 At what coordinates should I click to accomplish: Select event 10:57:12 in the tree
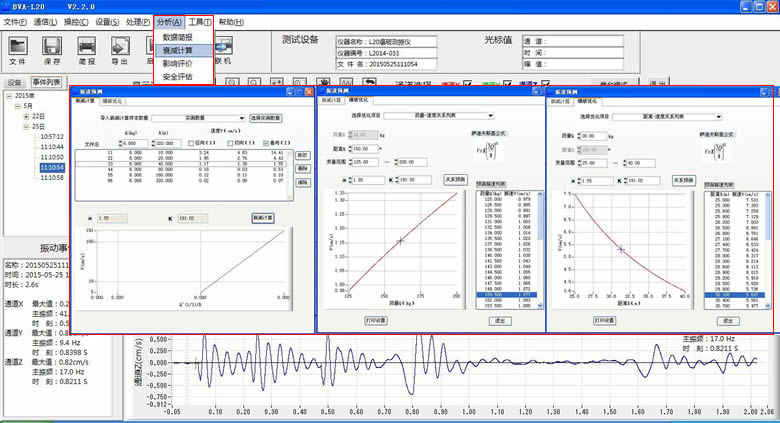click(x=52, y=136)
